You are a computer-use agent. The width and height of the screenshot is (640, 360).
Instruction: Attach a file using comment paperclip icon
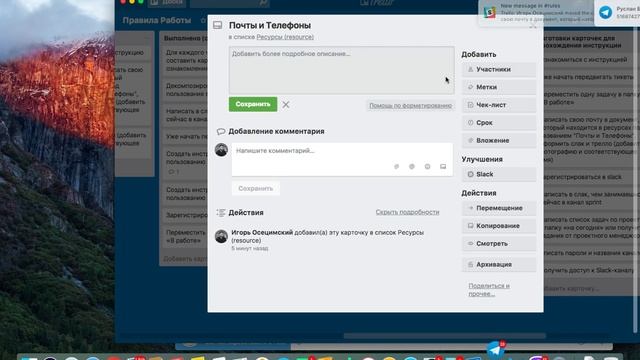(x=396, y=167)
